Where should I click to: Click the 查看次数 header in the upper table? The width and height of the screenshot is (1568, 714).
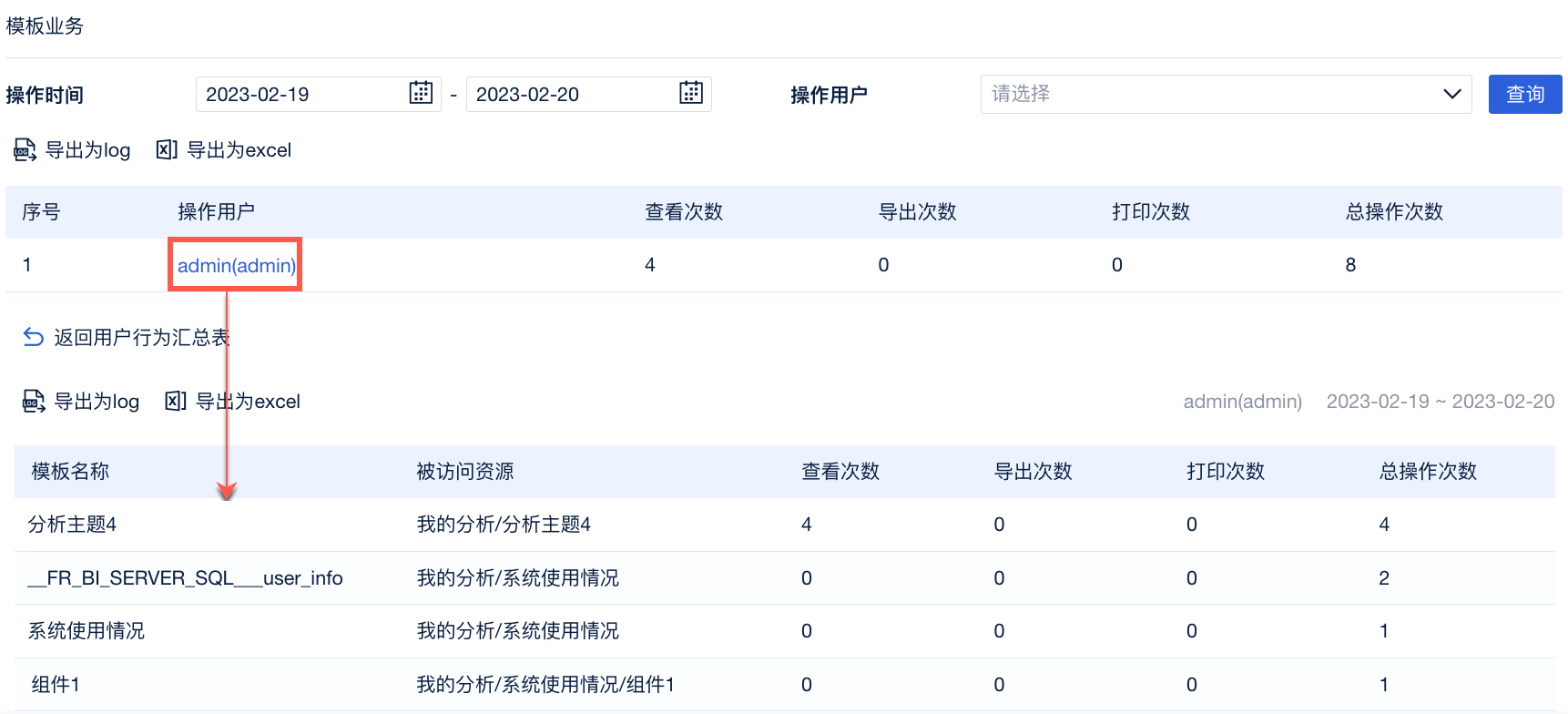tap(684, 212)
